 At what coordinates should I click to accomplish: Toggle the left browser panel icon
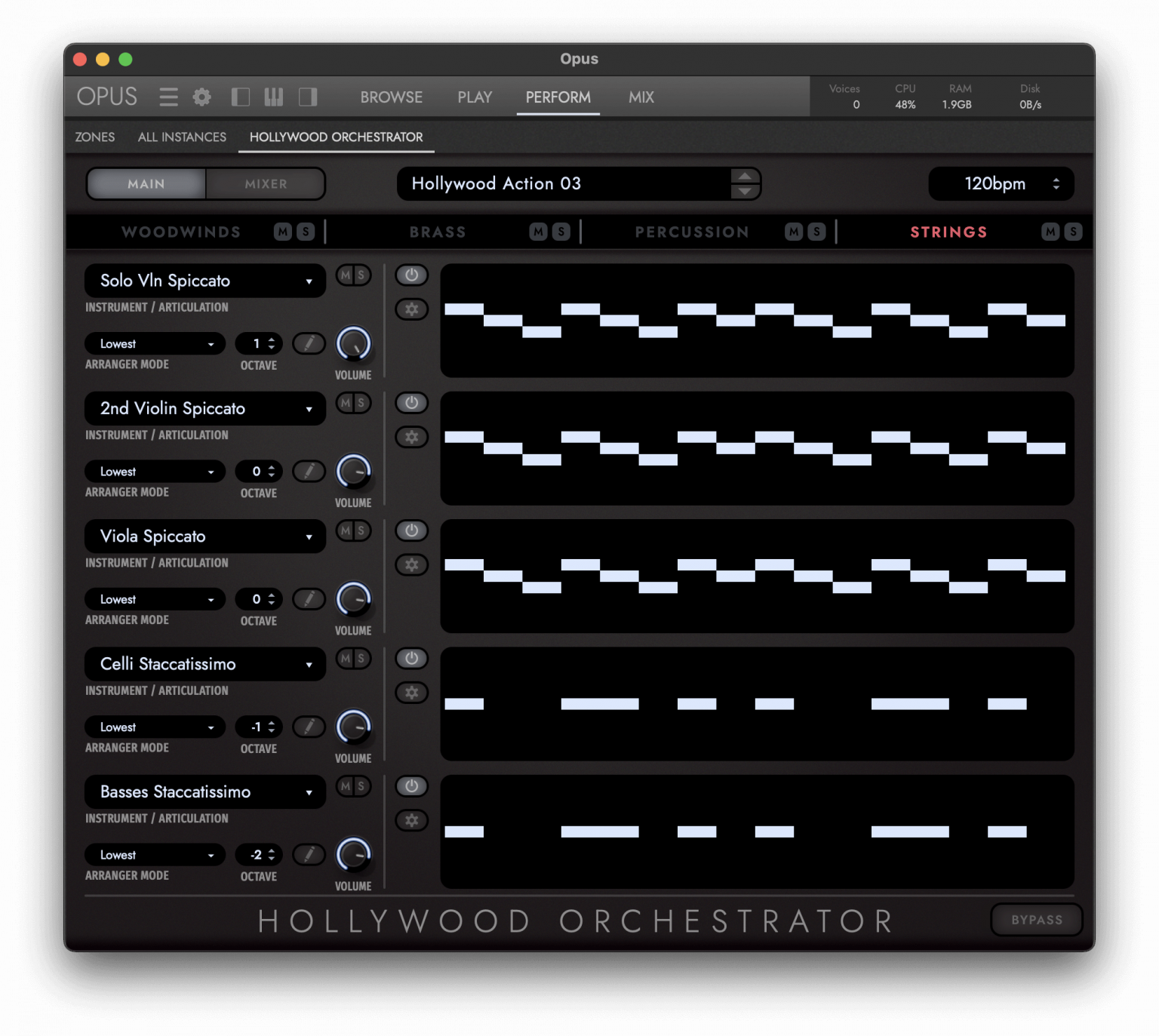click(240, 97)
